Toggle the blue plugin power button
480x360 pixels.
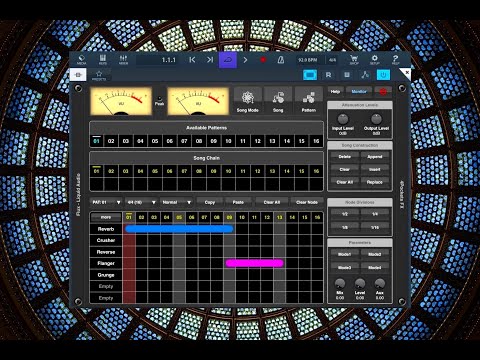[x=383, y=75]
